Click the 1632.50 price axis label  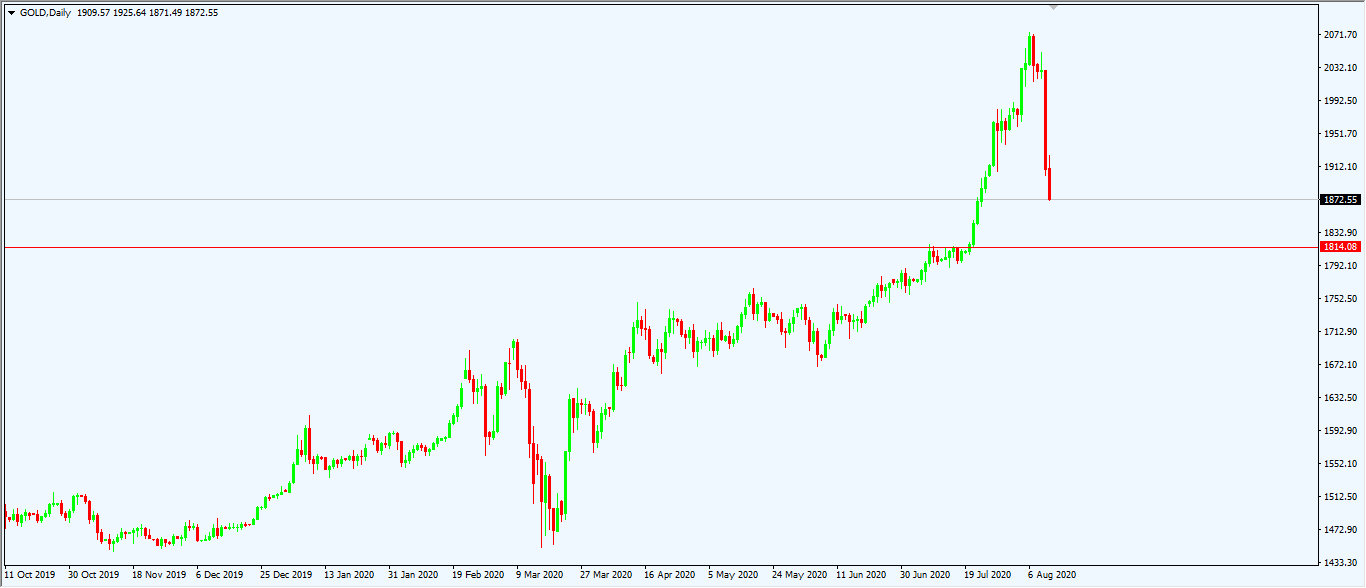click(1340, 398)
